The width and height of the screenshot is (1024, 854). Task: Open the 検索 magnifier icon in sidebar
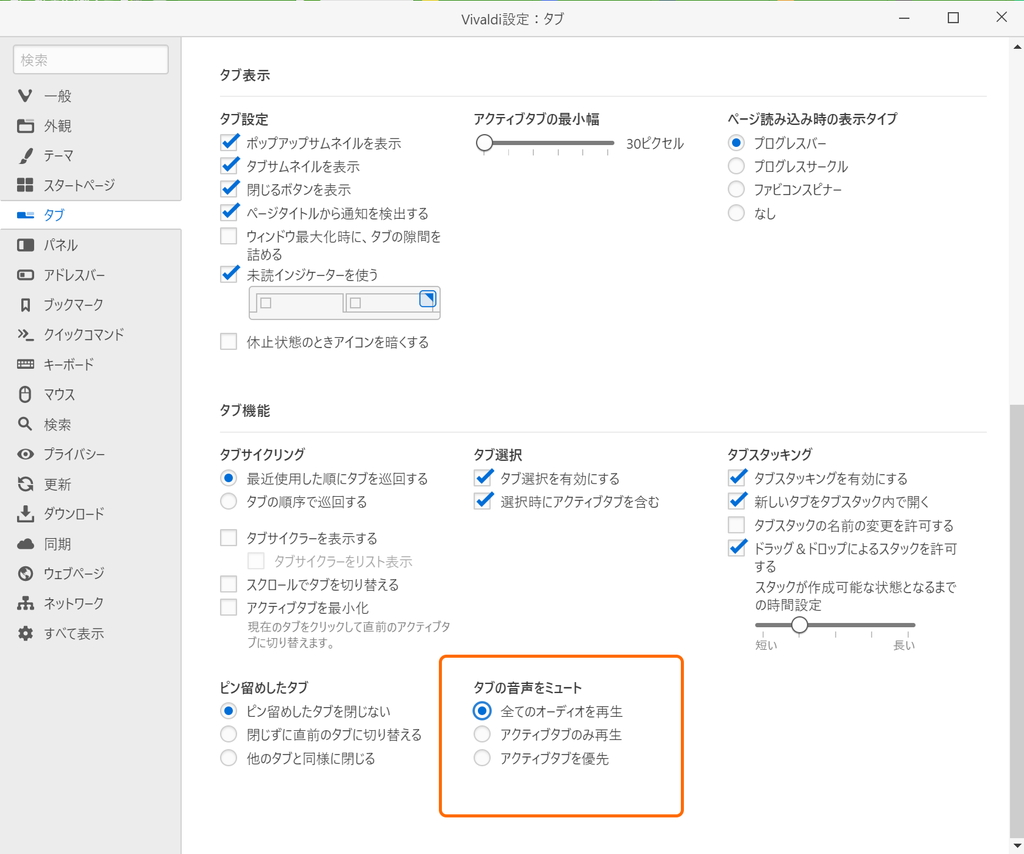(x=25, y=424)
